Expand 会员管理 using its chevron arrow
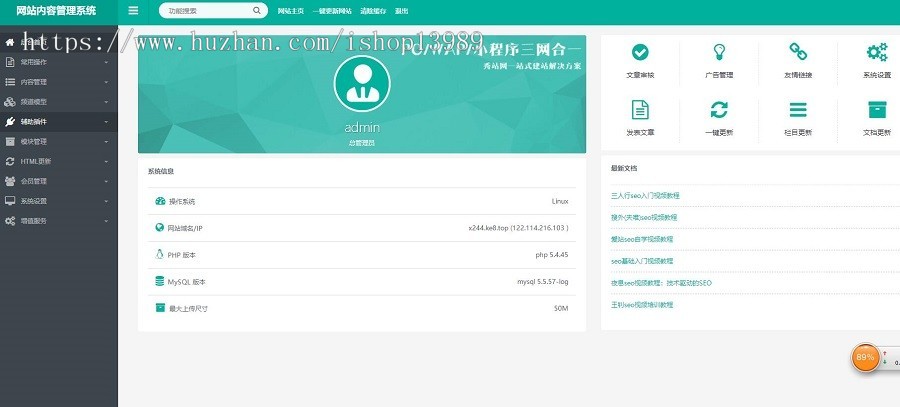This screenshot has width=900, height=407. pyautogui.click(x=106, y=181)
